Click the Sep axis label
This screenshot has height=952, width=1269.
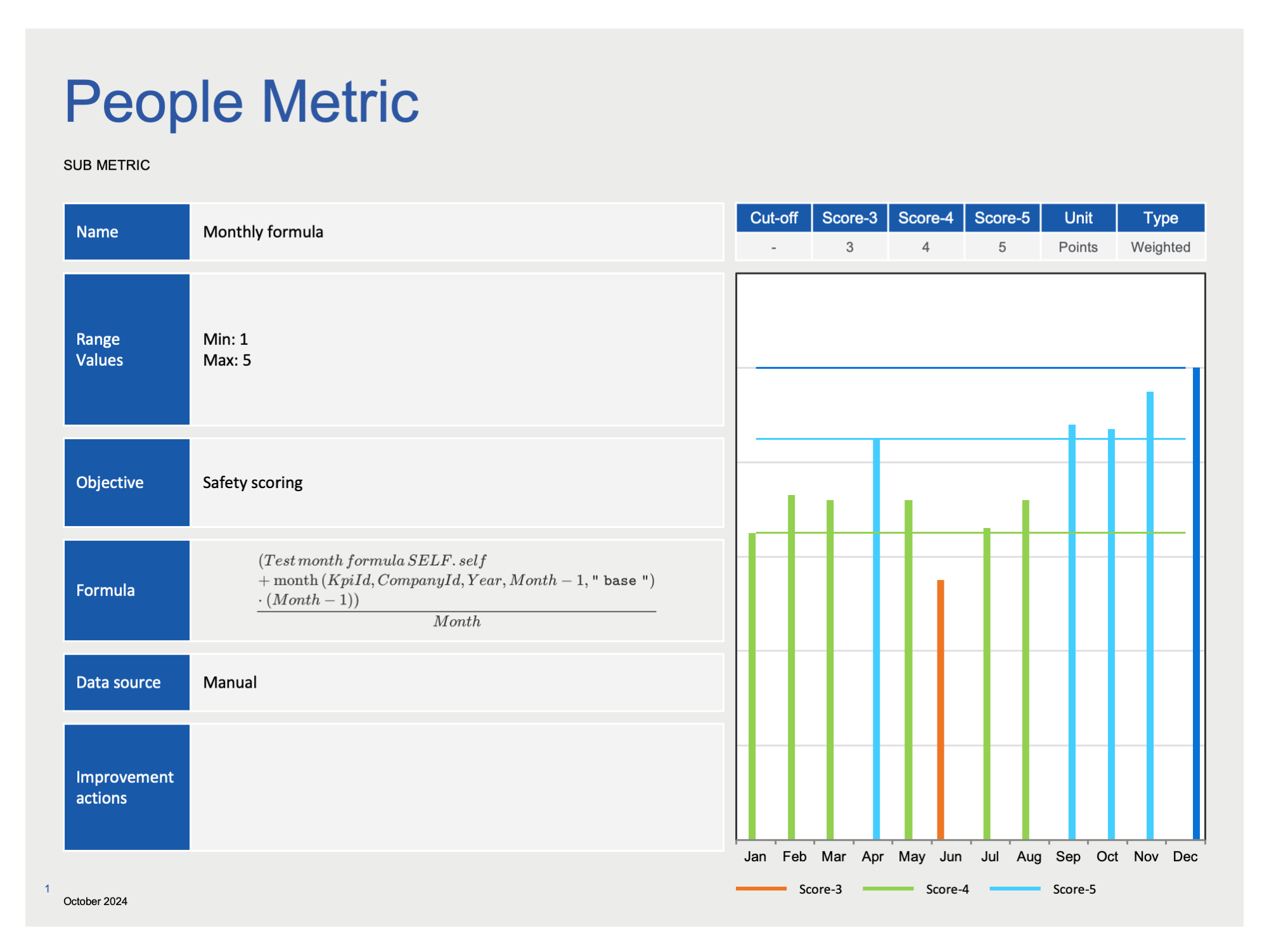pos(1068,857)
